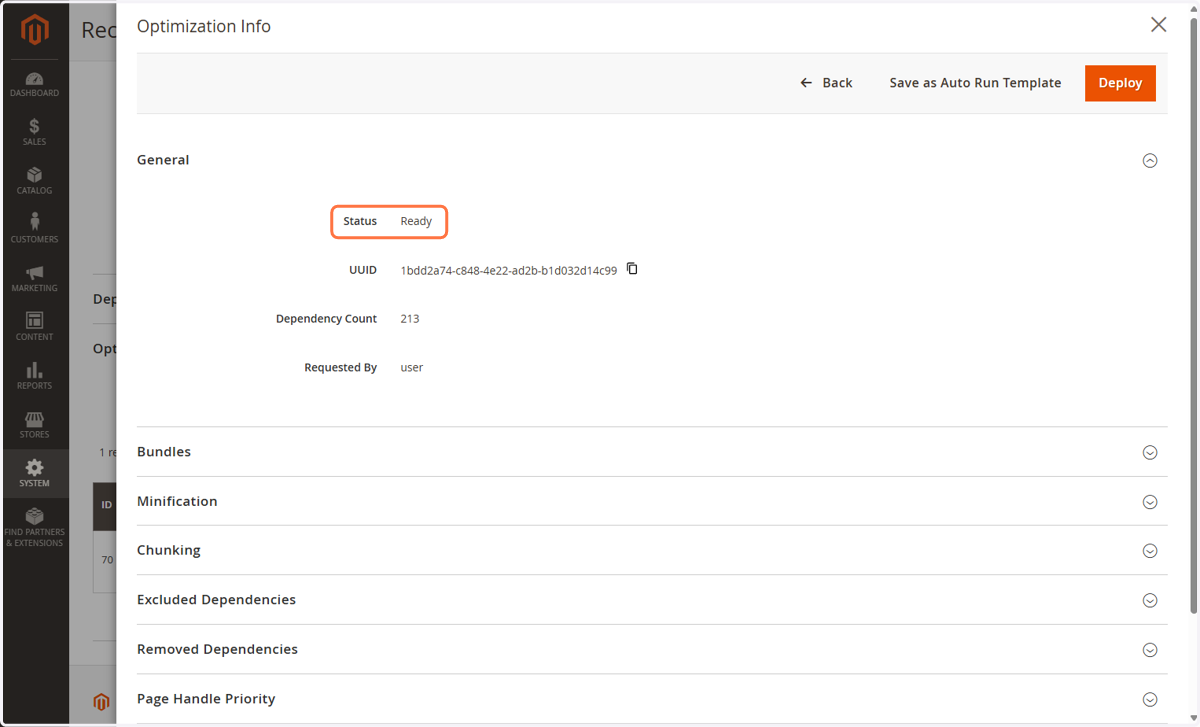1200x727 pixels.
Task: Close the Optimization Info panel
Action: pos(1158,25)
